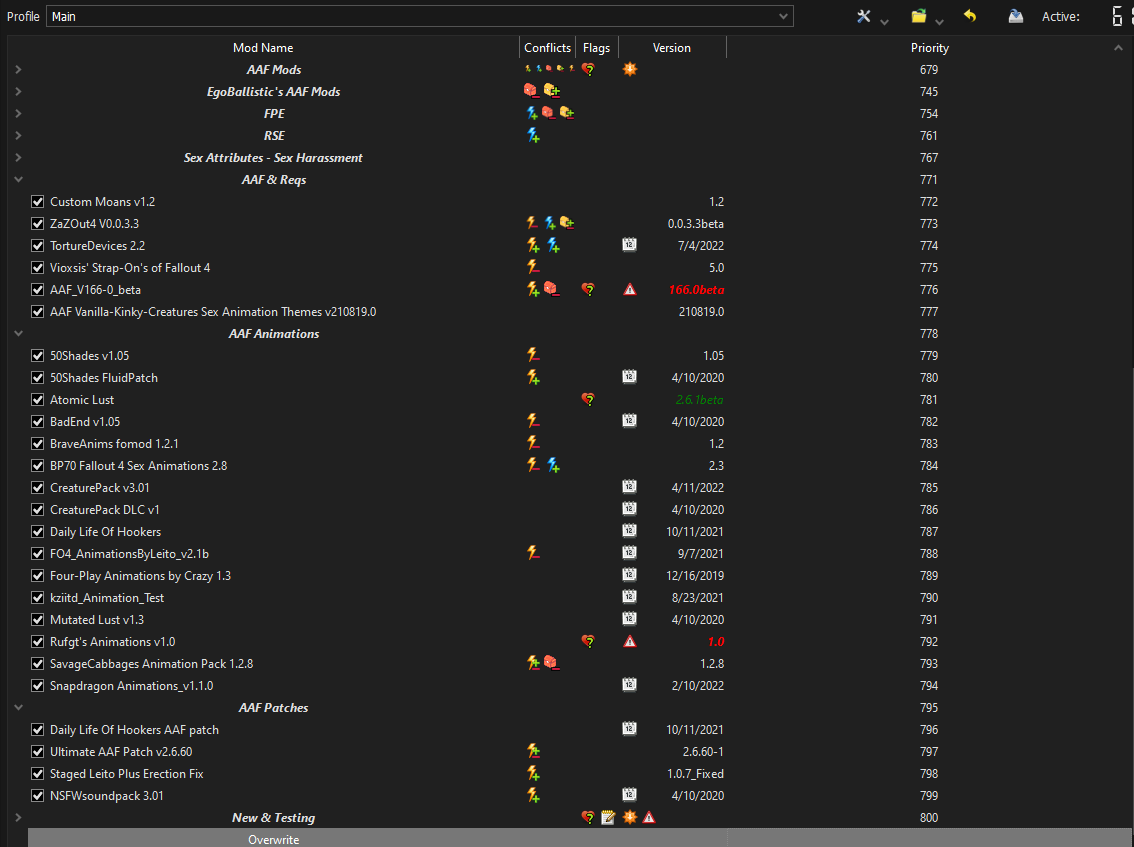The height and width of the screenshot is (847, 1134).
Task: Click the blue lightning icon on BP70 Fallout 4
Action: click(x=553, y=466)
